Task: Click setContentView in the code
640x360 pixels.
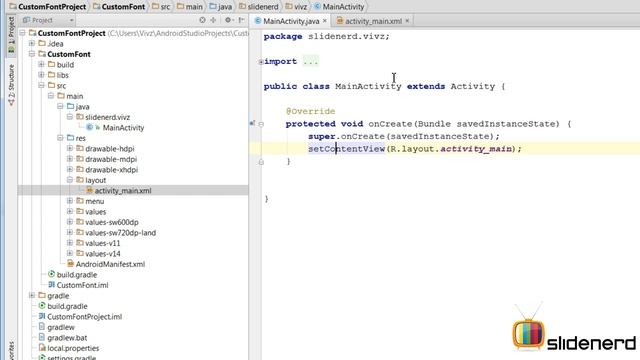Action: (x=347, y=149)
